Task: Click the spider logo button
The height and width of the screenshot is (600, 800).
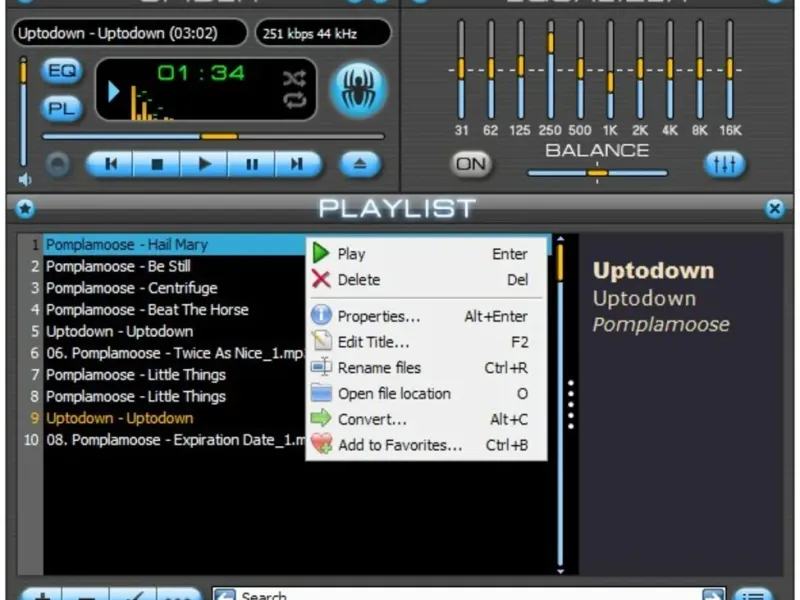Action: click(359, 90)
